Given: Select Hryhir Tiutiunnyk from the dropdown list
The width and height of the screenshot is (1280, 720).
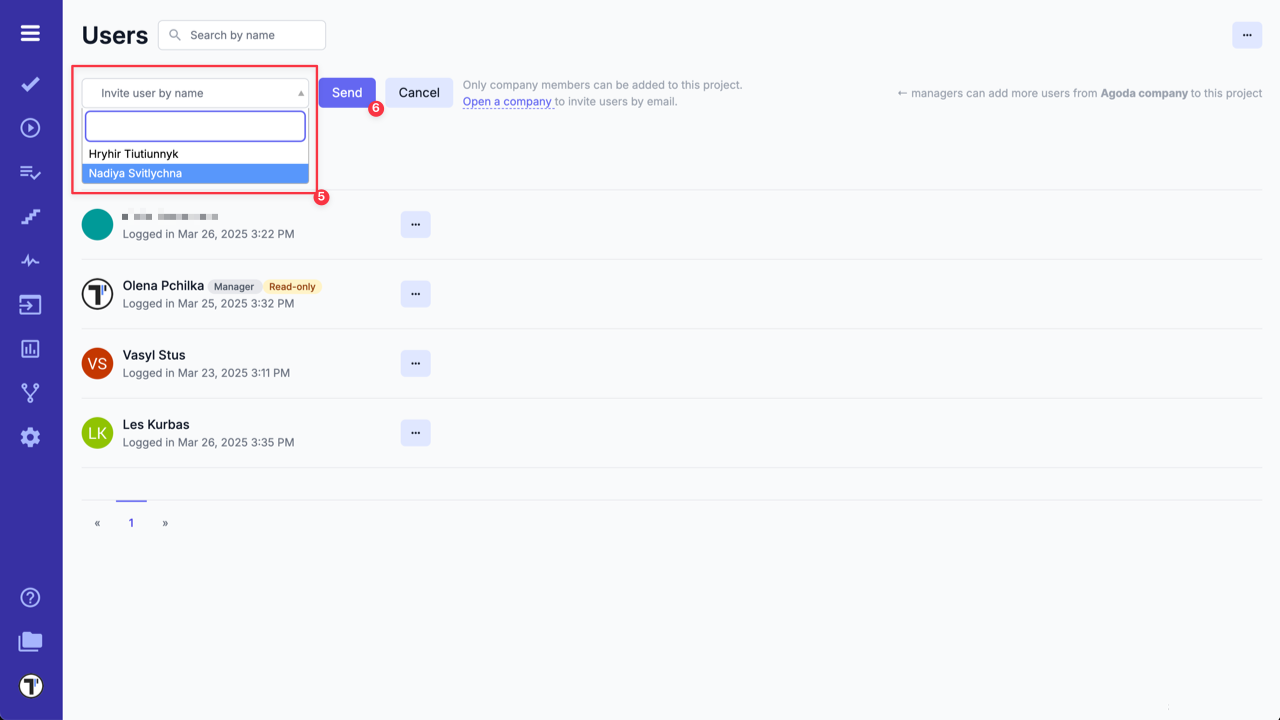Looking at the screenshot, I should [133, 154].
